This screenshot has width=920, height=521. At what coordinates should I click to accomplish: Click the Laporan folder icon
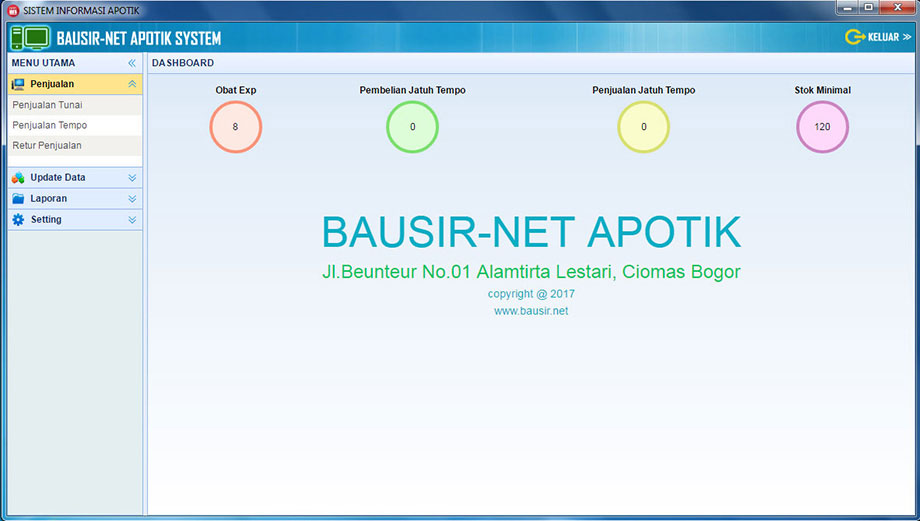tap(18, 199)
